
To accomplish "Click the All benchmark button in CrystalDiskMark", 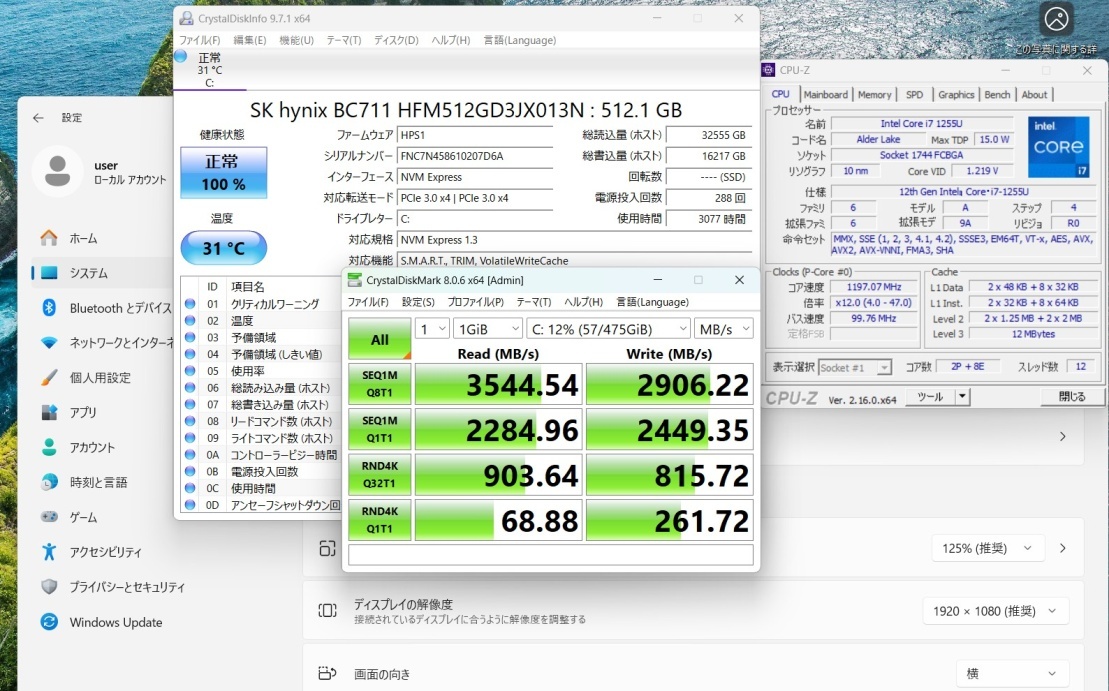I will pos(379,339).
